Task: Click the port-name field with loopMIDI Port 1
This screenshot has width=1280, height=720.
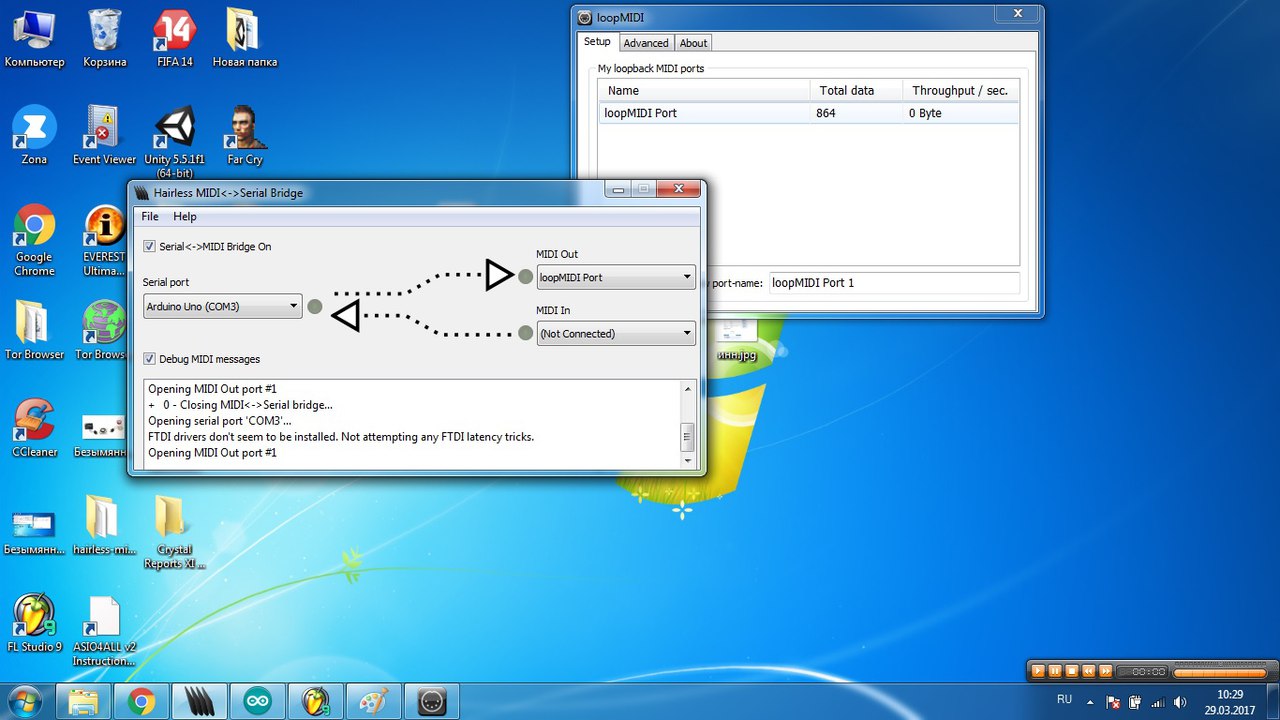Action: 893,283
